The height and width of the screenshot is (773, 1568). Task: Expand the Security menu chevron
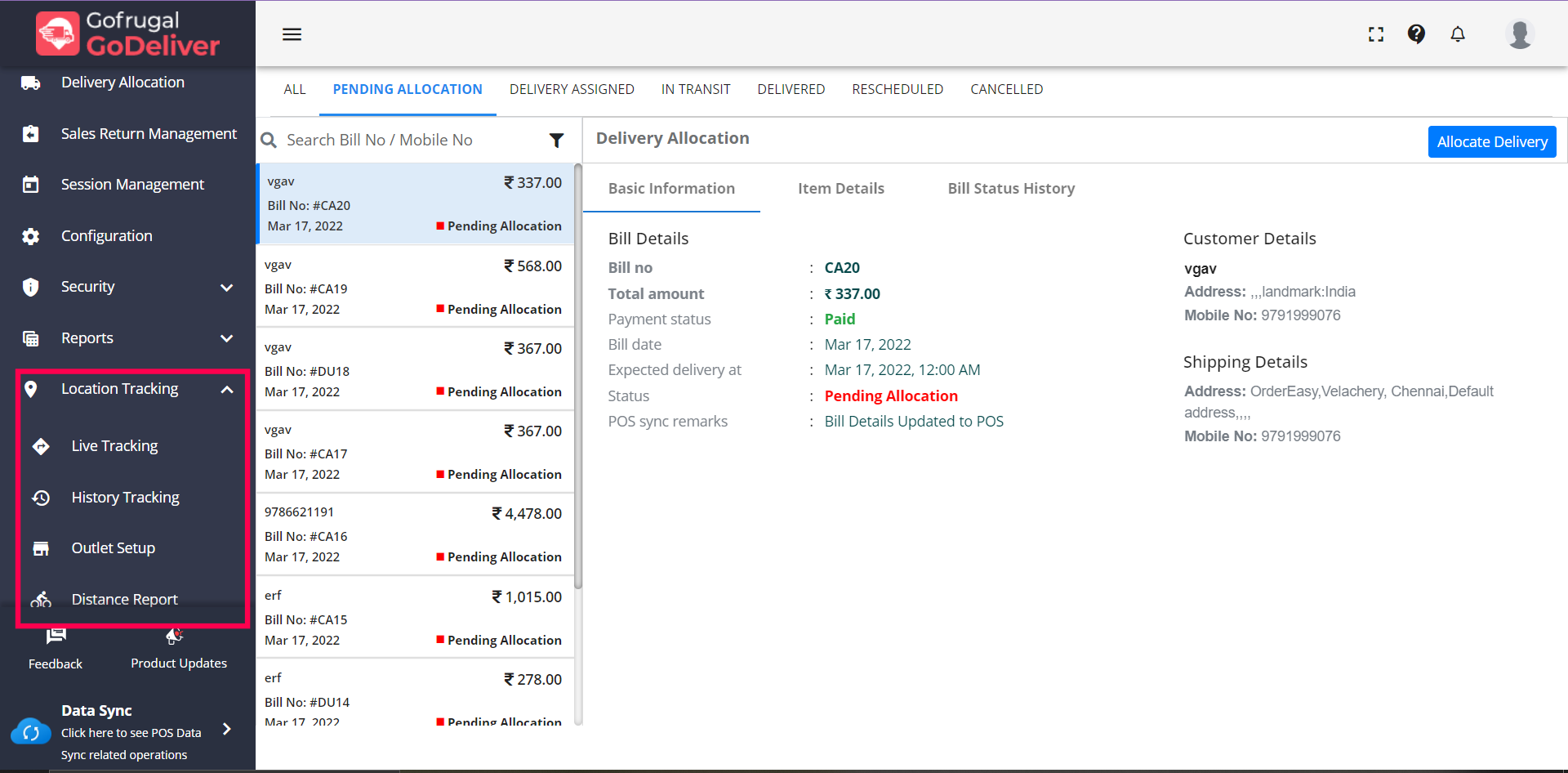[227, 288]
